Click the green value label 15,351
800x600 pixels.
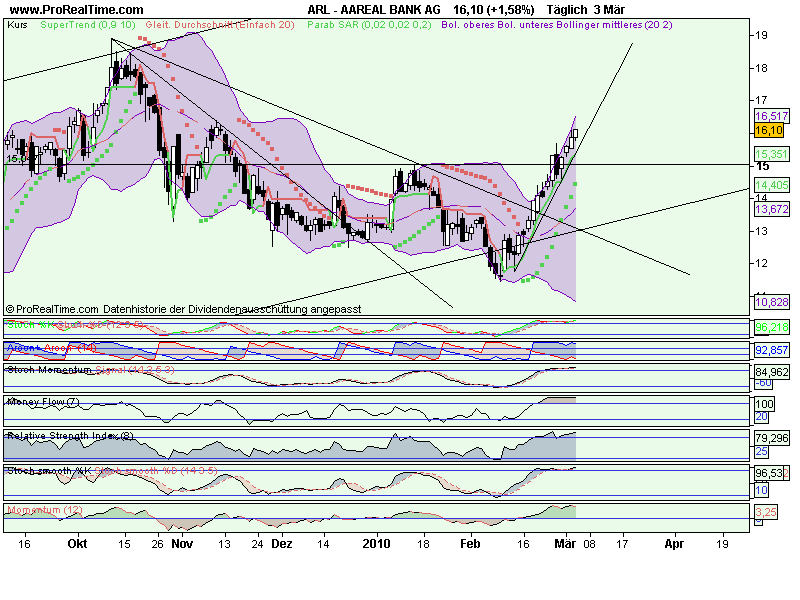[771, 154]
